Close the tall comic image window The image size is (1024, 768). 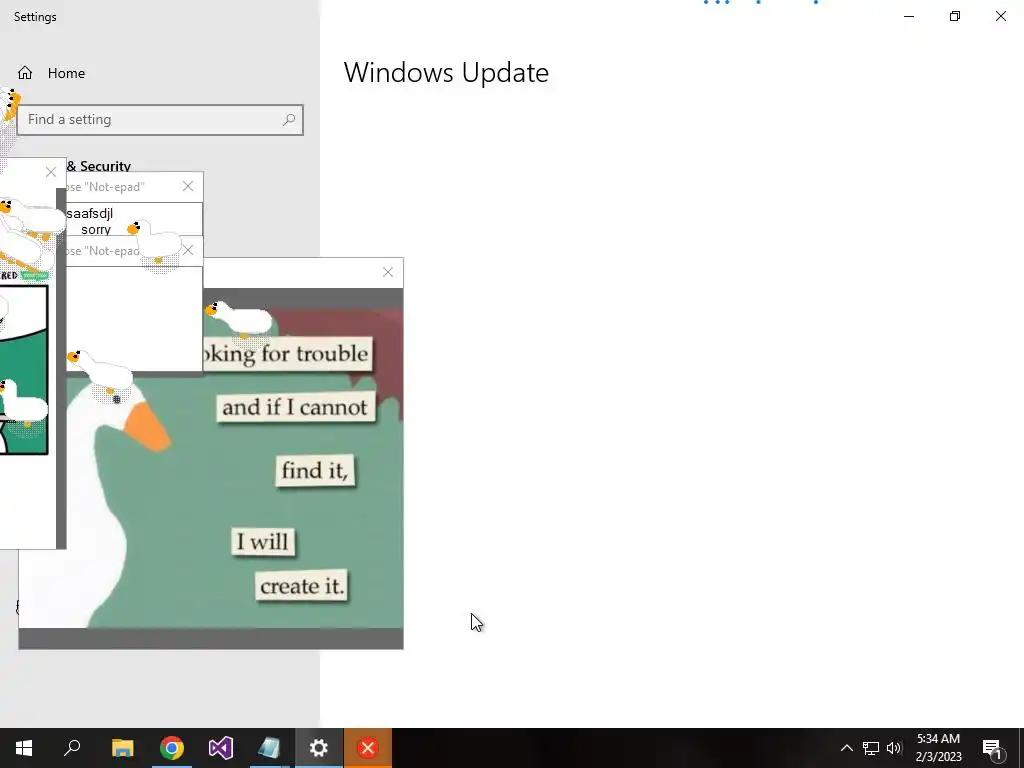pos(51,172)
